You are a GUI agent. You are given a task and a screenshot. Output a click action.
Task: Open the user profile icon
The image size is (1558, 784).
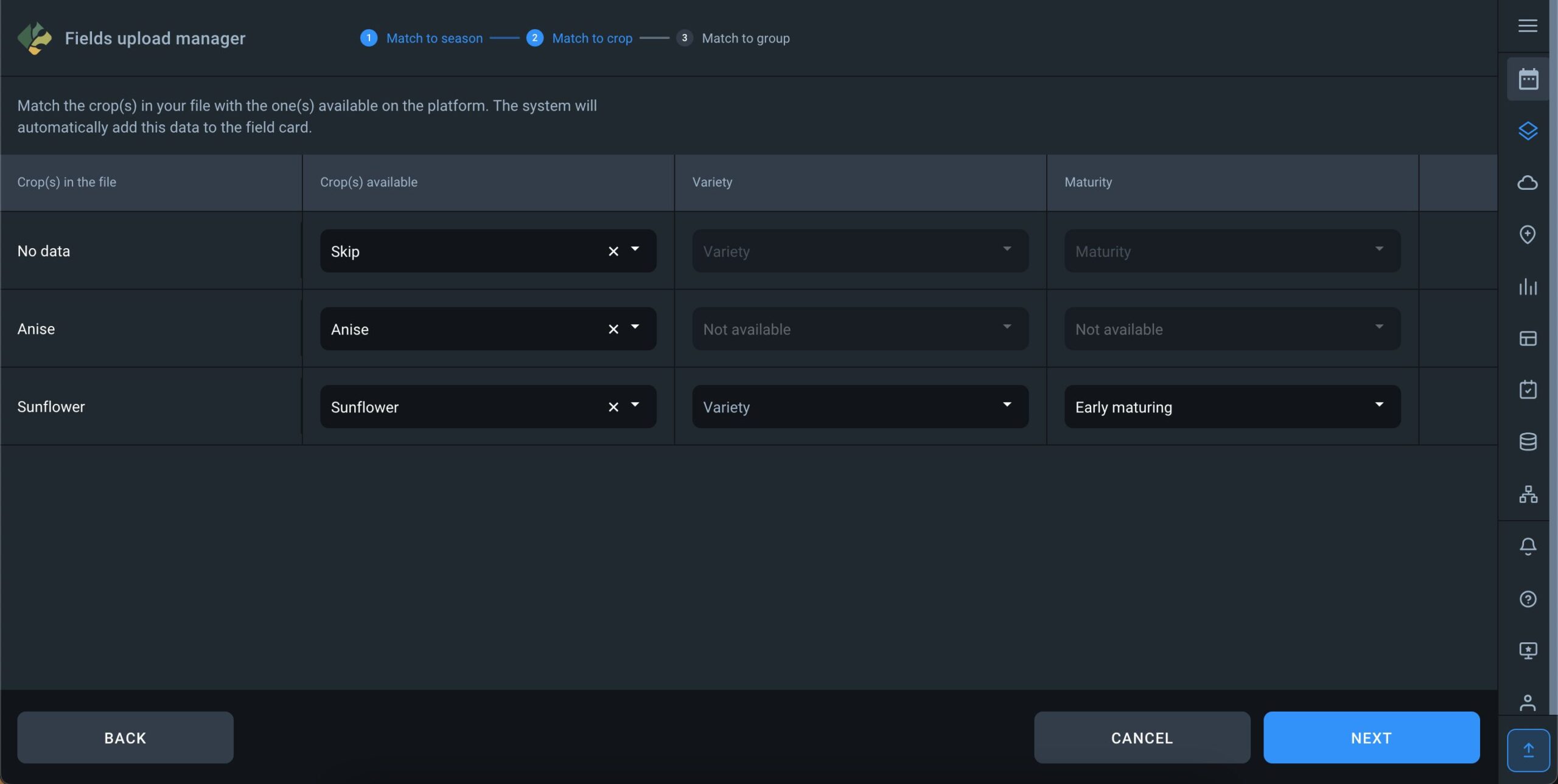[x=1528, y=702]
